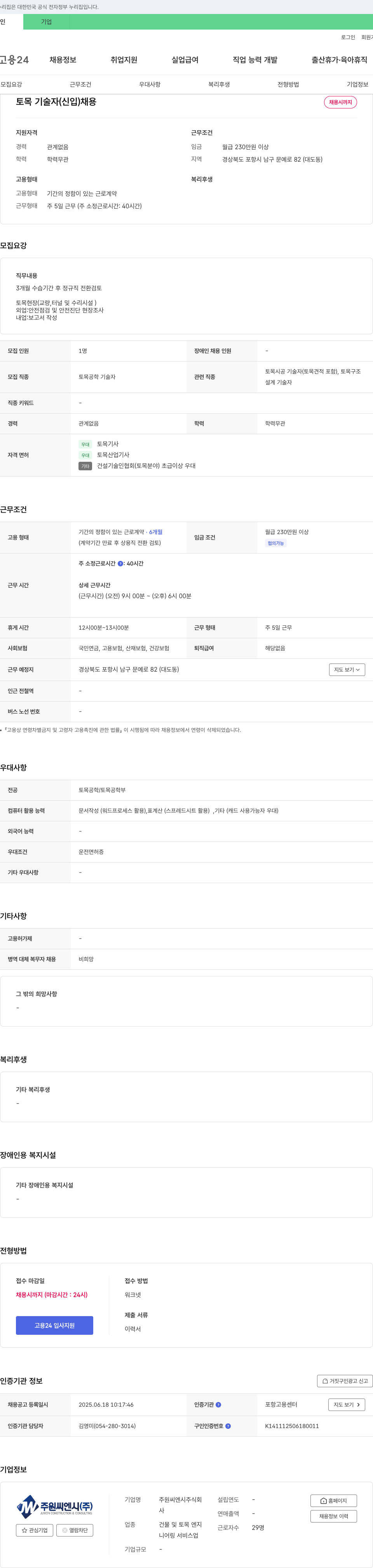Screen dimensions: 373x1568
Task: Jump to 기업정보 section tab
Action: (x=358, y=85)
